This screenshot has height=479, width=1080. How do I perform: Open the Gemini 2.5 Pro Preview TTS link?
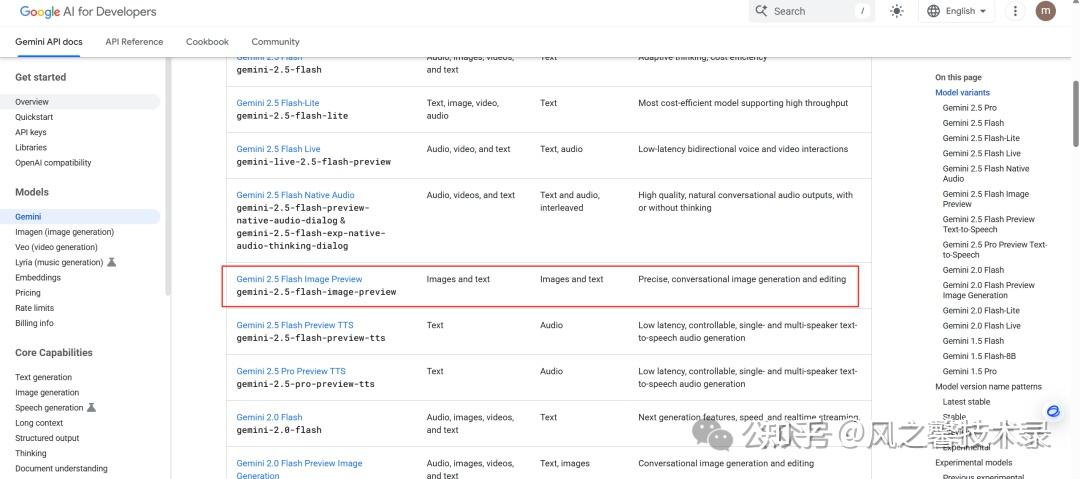click(x=290, y=371)
